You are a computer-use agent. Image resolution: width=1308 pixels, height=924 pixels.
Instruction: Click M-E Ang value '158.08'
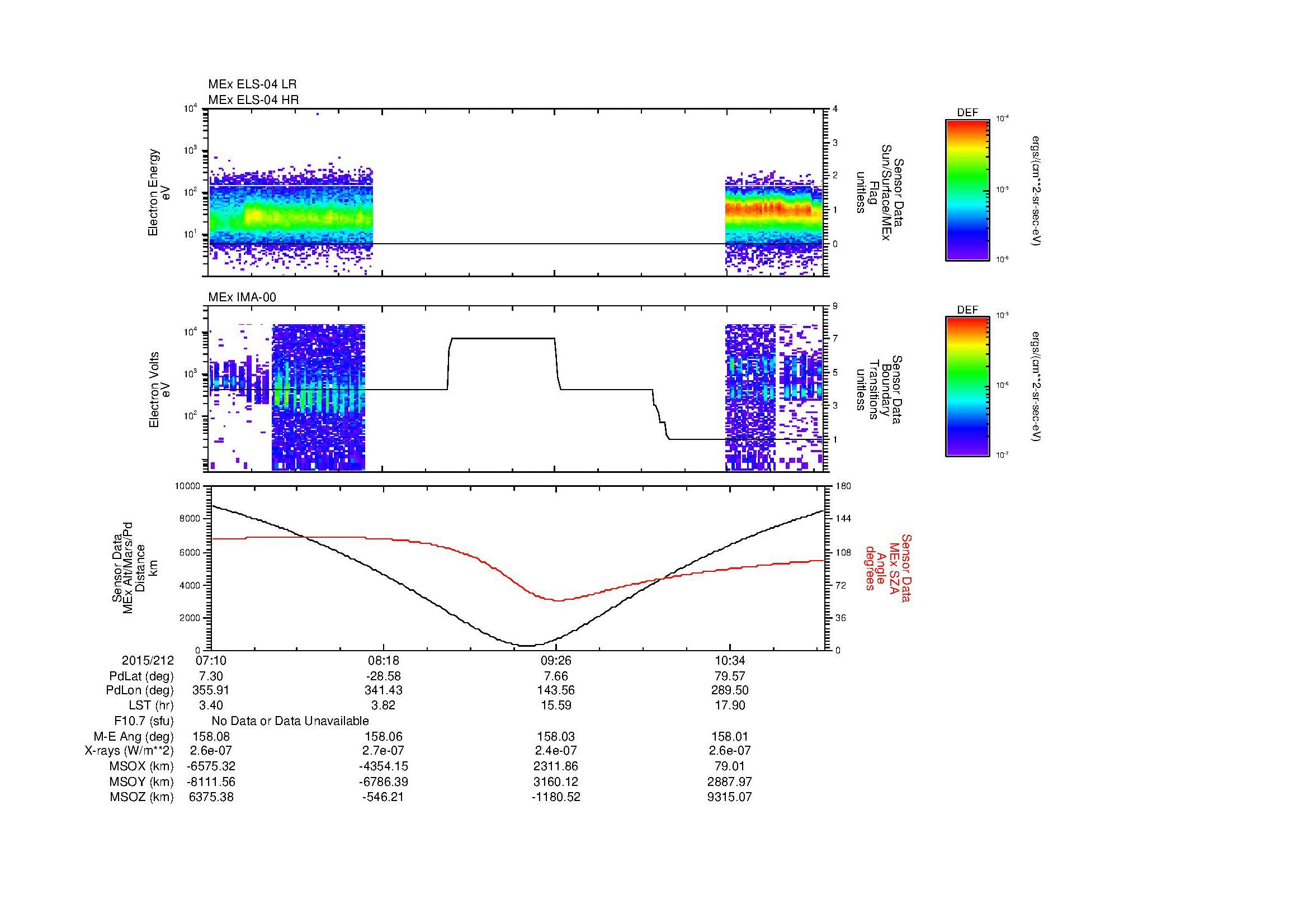(211, 737)
